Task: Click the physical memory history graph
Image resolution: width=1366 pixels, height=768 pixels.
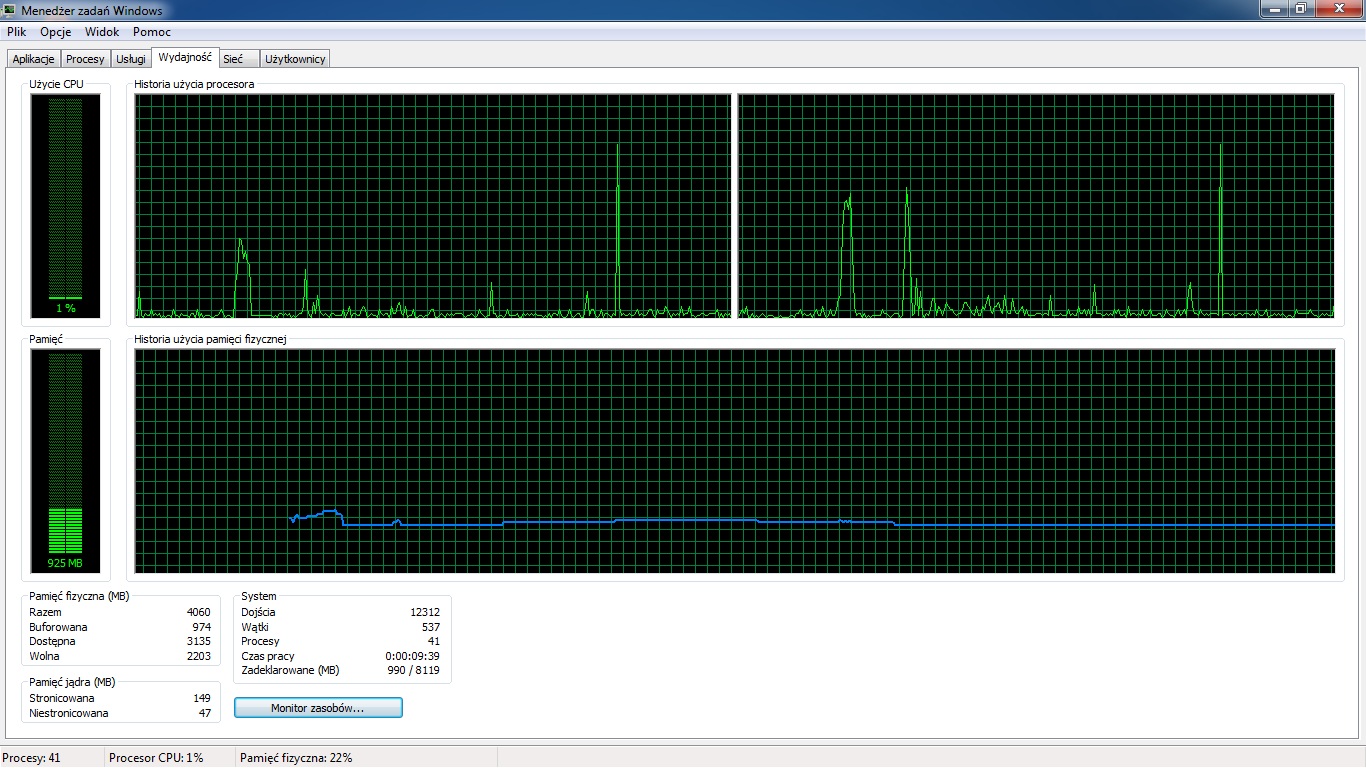Action: tap(735, 461)
